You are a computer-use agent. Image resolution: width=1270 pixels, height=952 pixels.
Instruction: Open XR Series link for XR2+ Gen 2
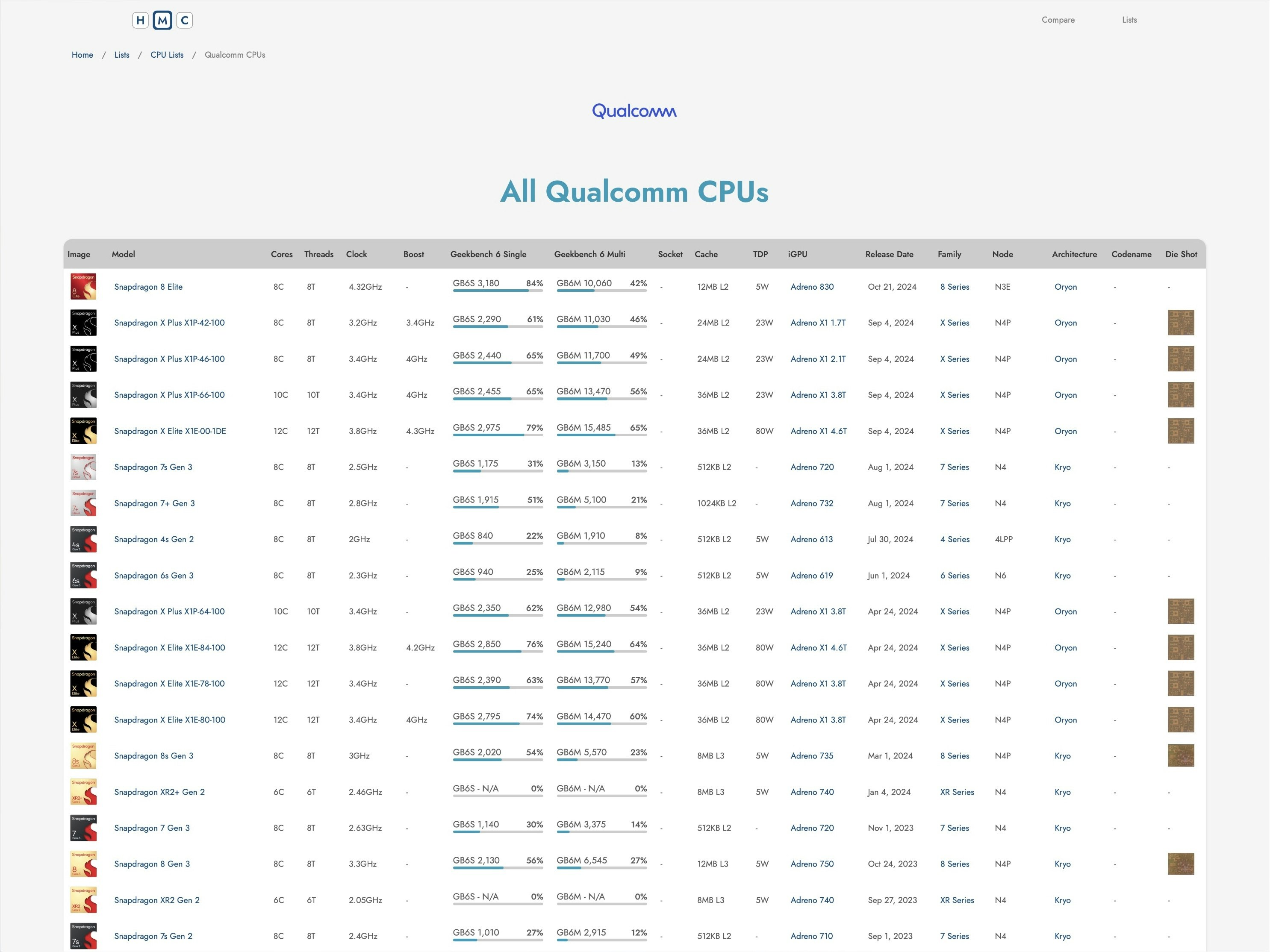click(x=957, y=792)
